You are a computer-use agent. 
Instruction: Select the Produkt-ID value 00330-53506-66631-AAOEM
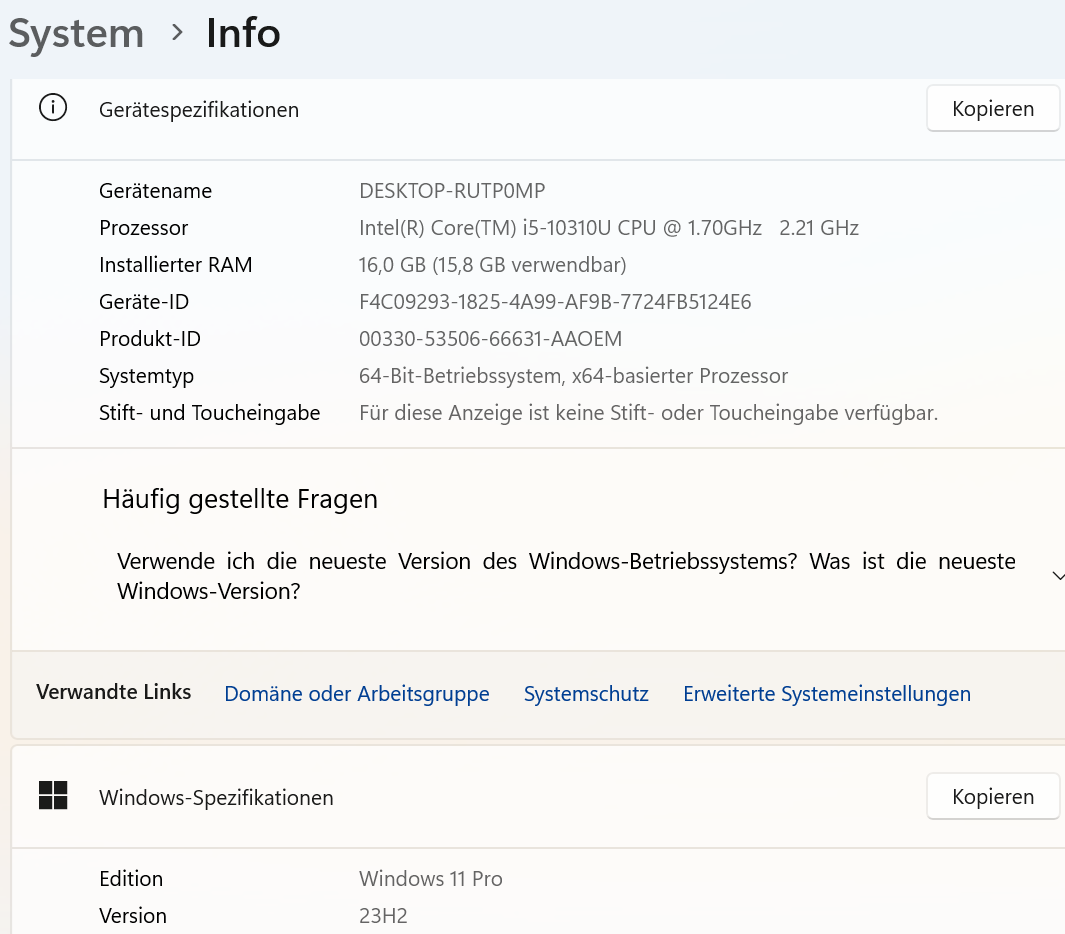(x=490, y=339)
